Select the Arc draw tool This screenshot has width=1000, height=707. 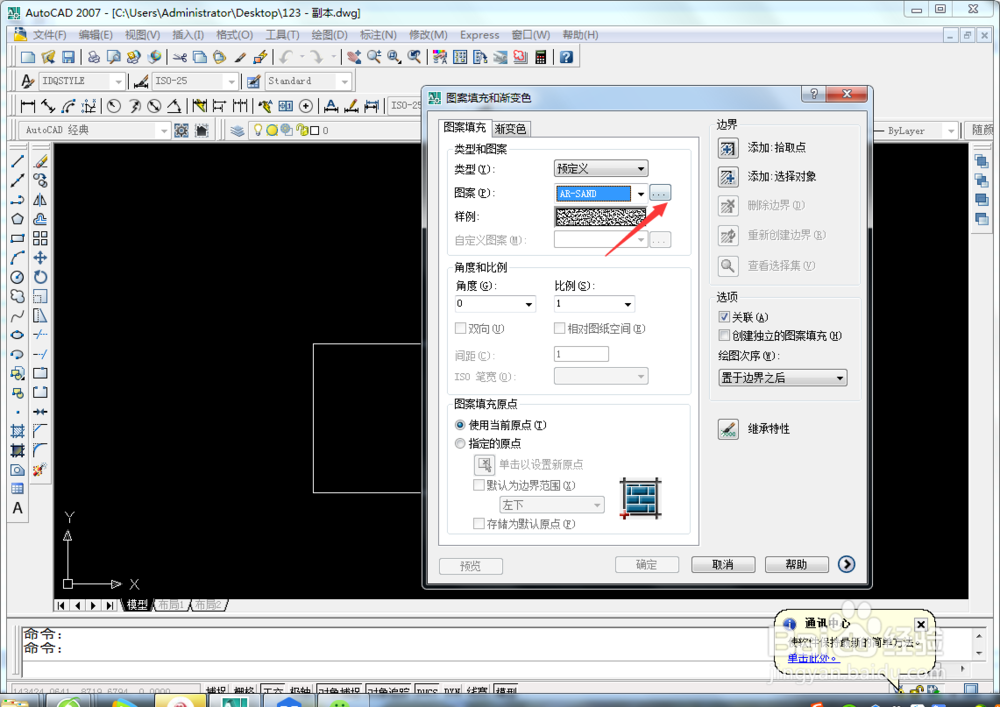click(x=17, y=258)
